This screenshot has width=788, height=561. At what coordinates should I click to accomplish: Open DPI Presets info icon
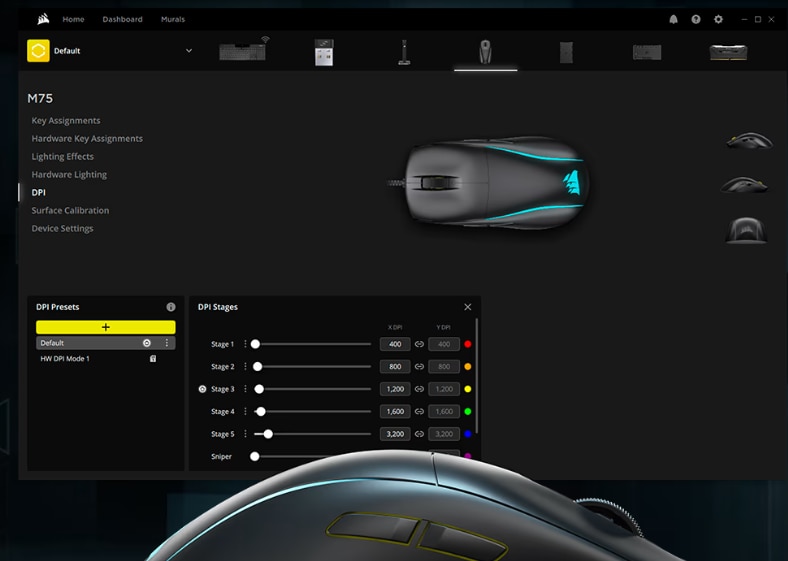tap(171, 307)
